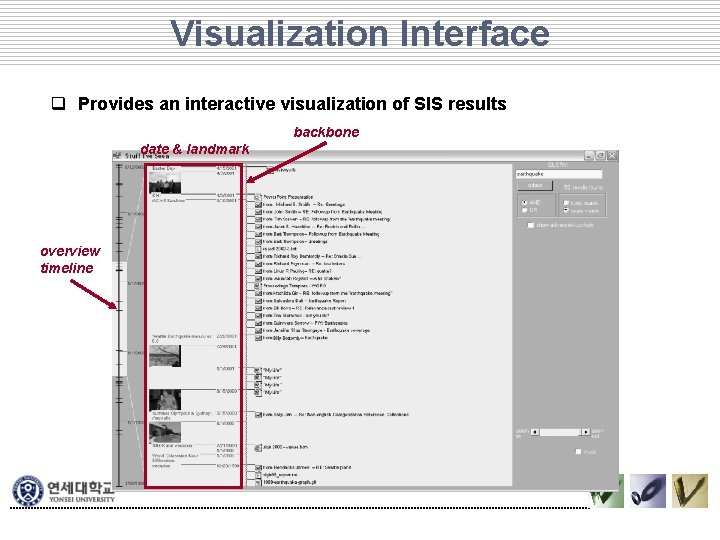Click the last "My Life" document icon
Viewport: 720px width, 540px height.
258,393
